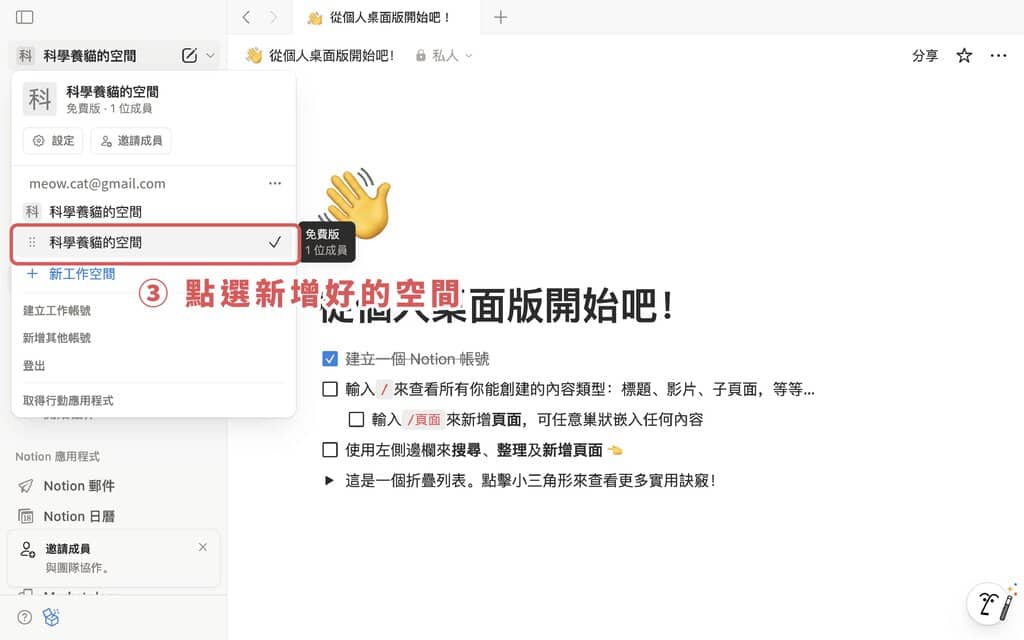Click the 分享 share button
This screenshot has height=640, width=1024.
click(x=925, y=56)
